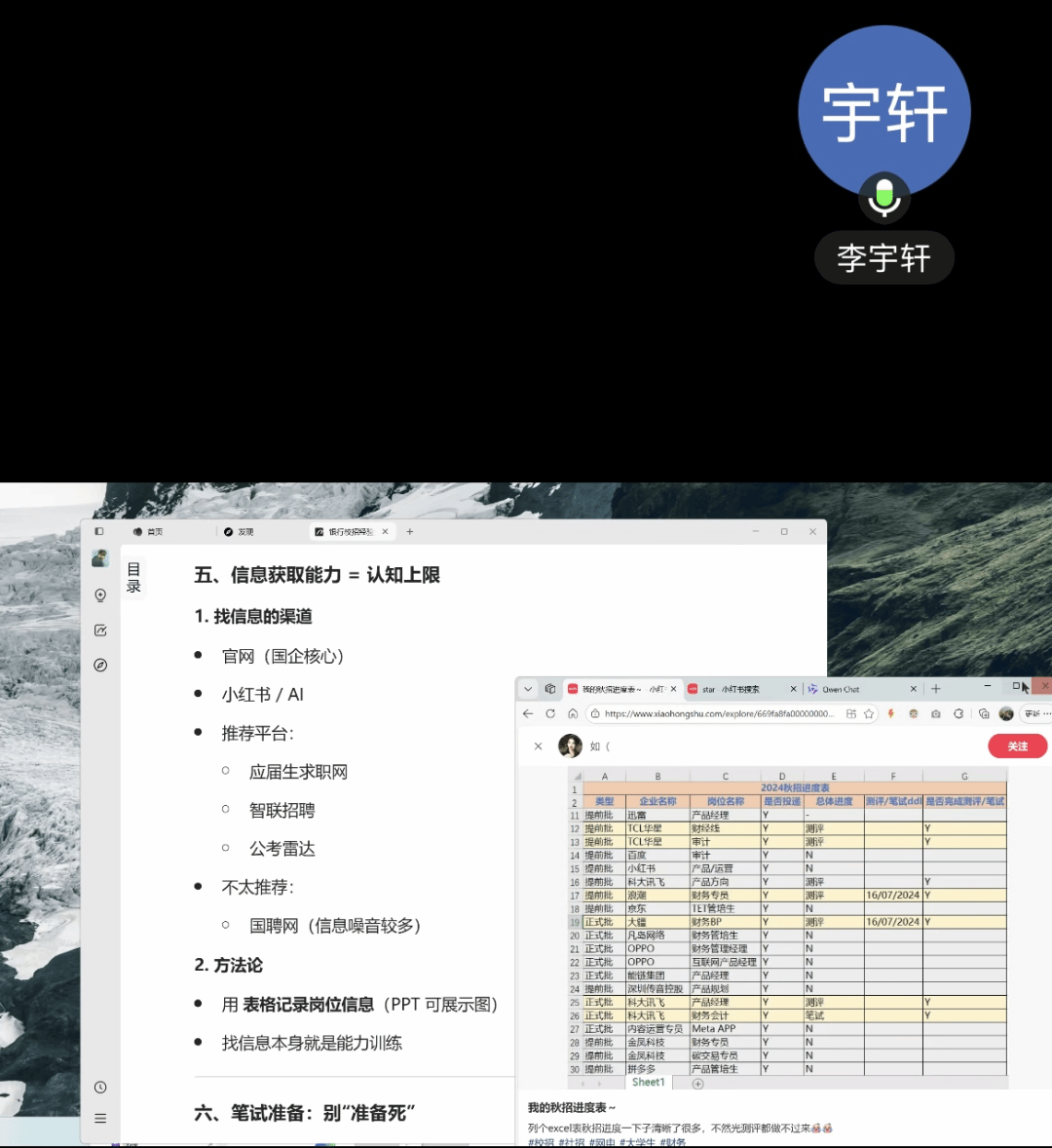Open the edit note icon in the sidebar

100,631
